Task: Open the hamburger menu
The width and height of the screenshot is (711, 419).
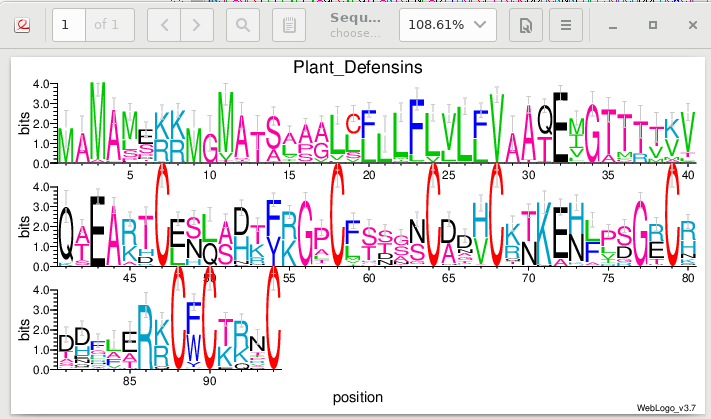Action: click(567, 24)
